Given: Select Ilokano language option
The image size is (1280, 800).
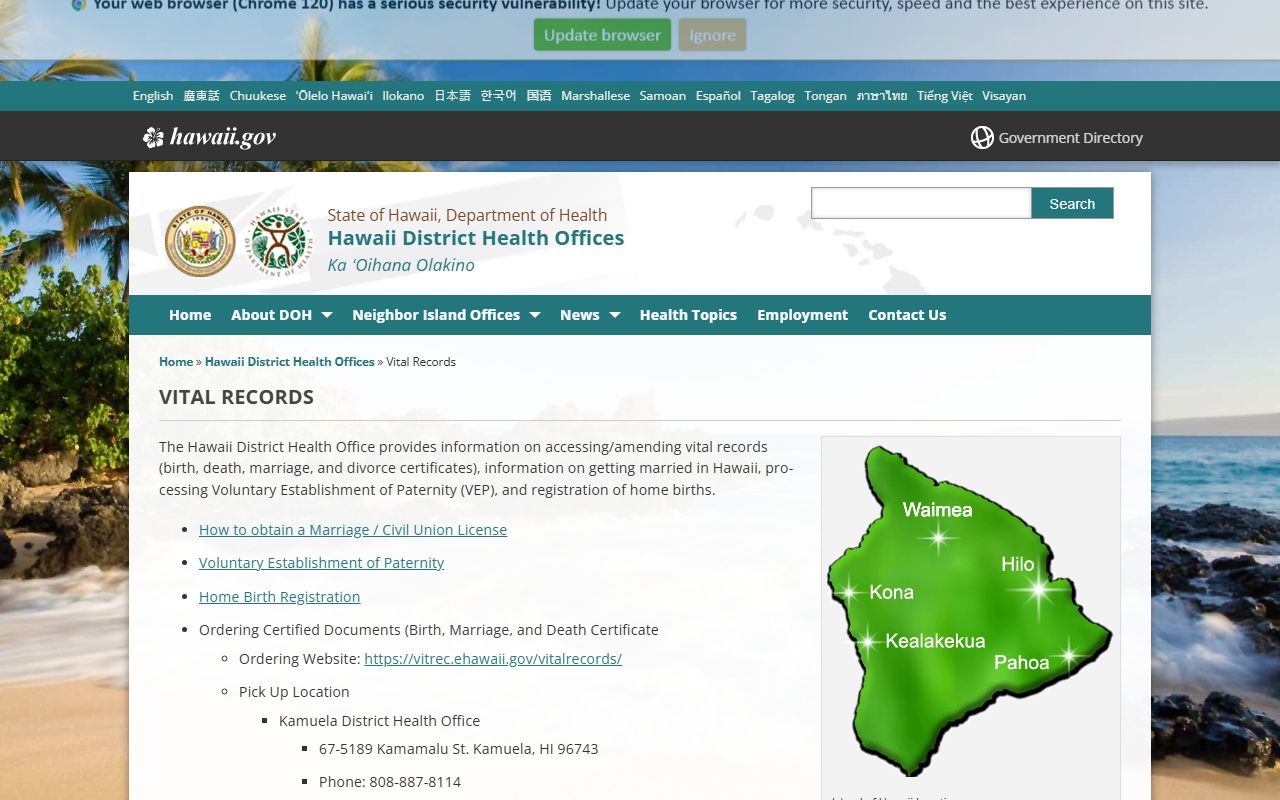Looking at the screenshot, I should [403, 96].
